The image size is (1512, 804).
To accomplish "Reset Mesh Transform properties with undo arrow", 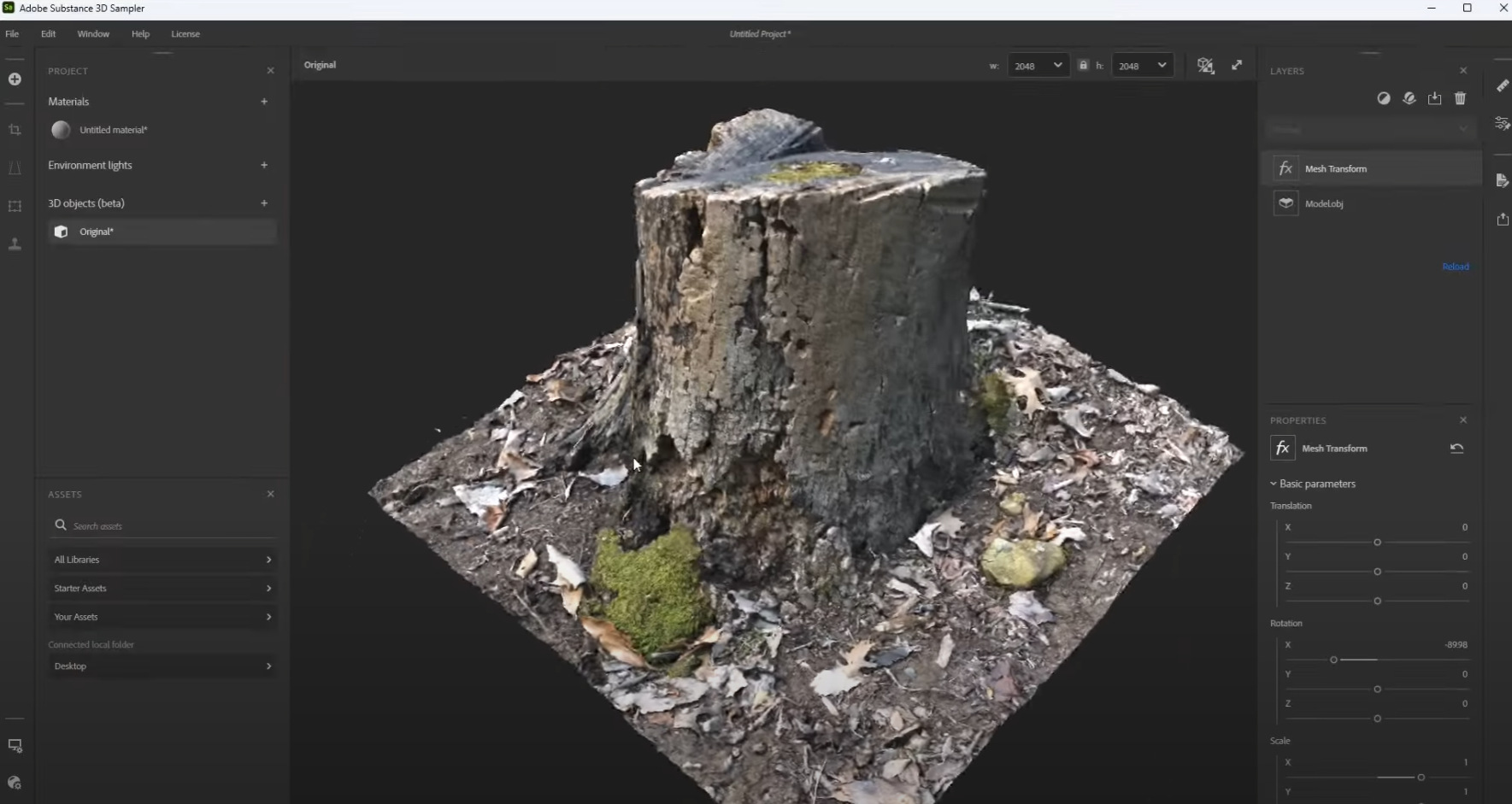I will 1457,449.
